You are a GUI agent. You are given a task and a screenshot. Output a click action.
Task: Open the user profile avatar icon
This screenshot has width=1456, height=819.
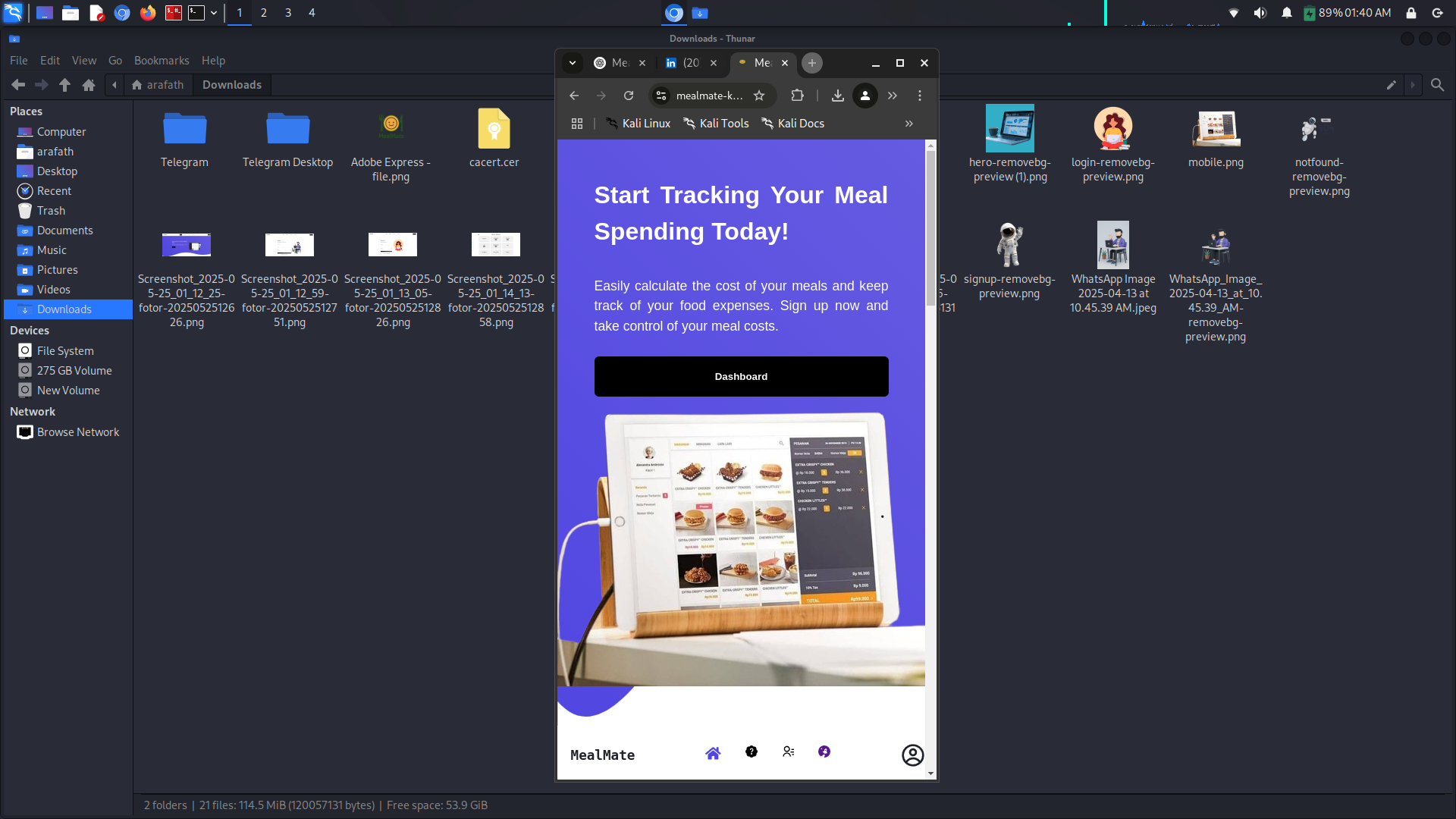[912, 755]
